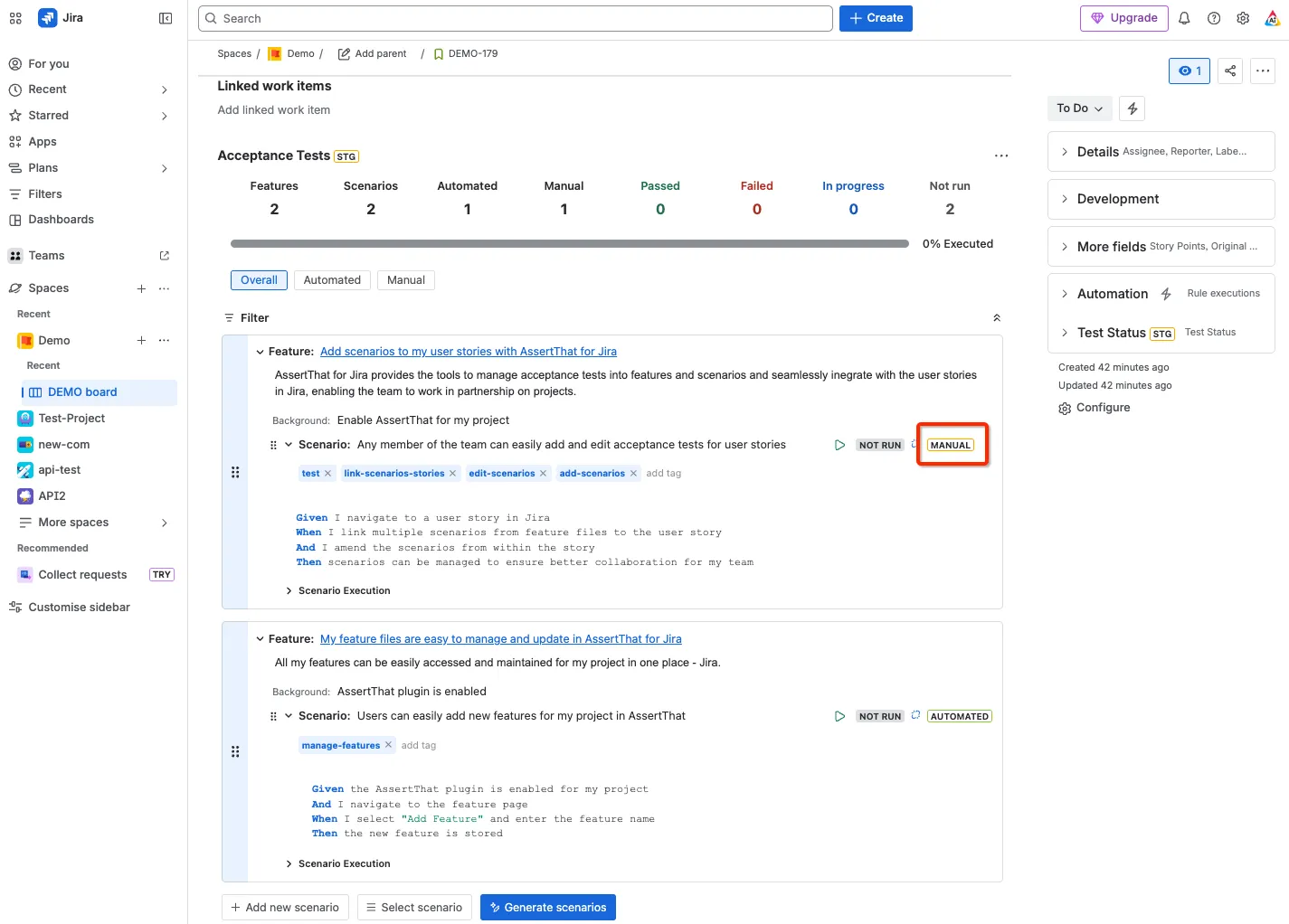Collapse the sidebar with the panel icon
The image size is (1289, 924).
pos(166,18)
